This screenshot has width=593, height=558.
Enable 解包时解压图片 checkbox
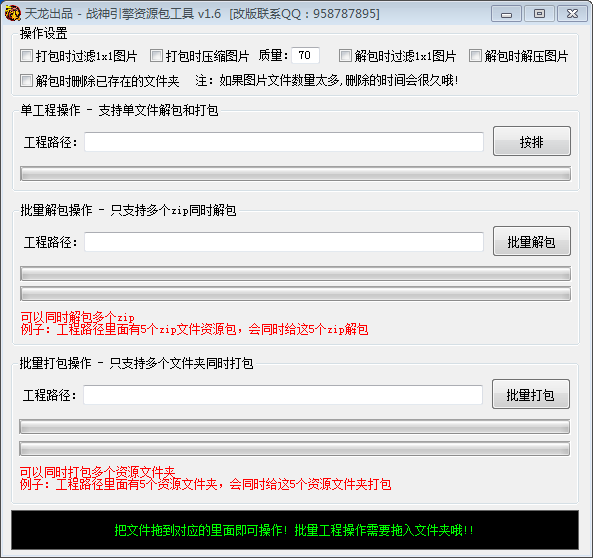pyautogui.click(x=475, y=56)
